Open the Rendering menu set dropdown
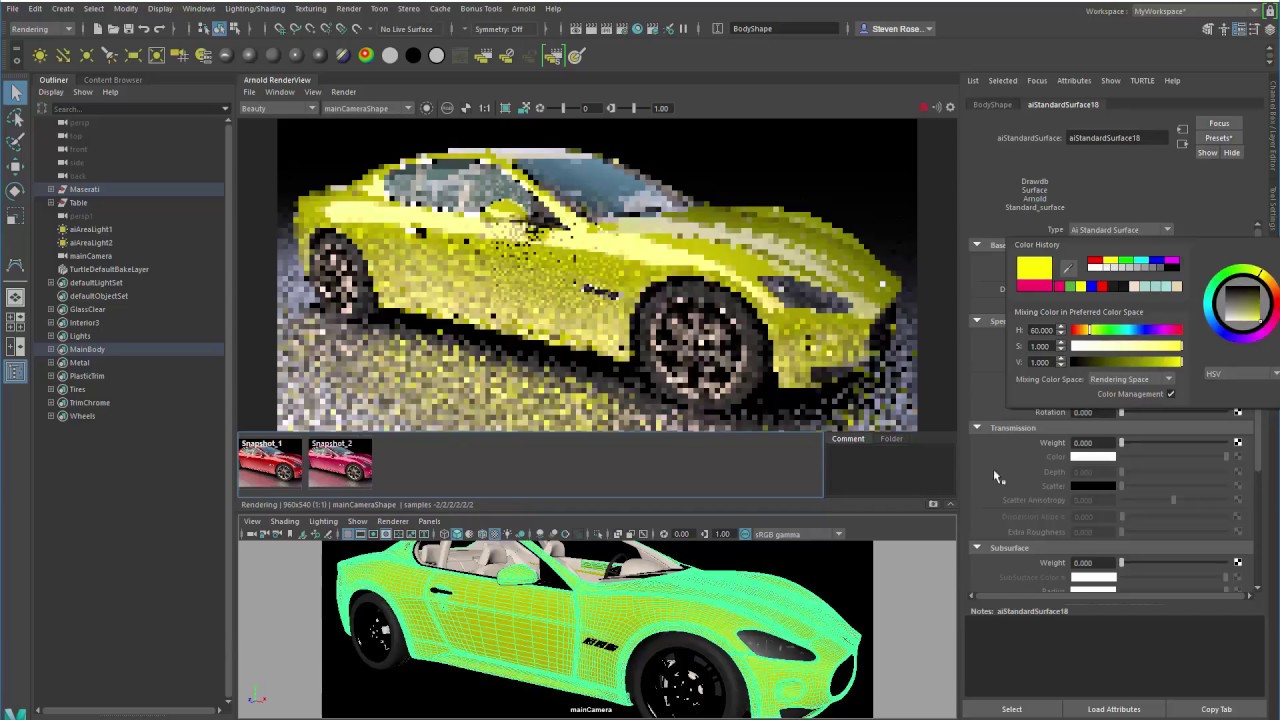The height and width of the screenshot is (720, 1280). 41,29
